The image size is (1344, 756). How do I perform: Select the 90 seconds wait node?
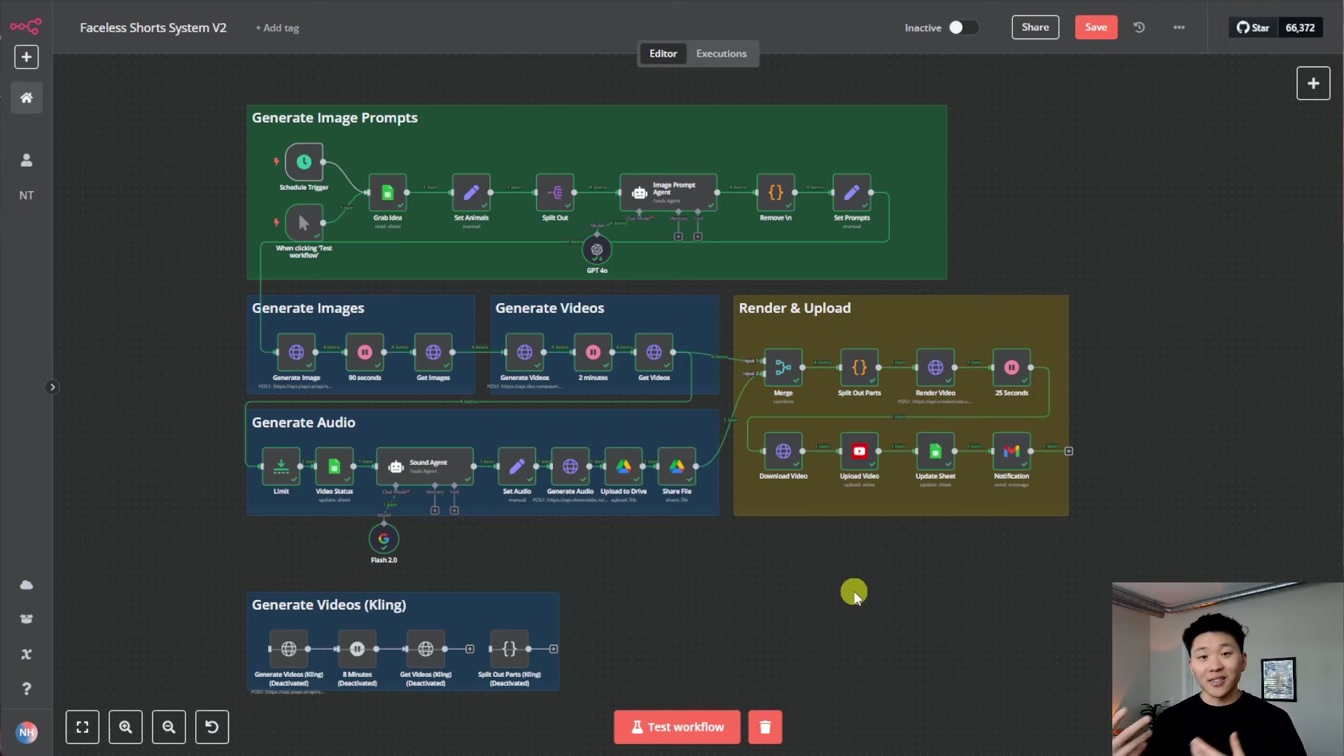365,352
